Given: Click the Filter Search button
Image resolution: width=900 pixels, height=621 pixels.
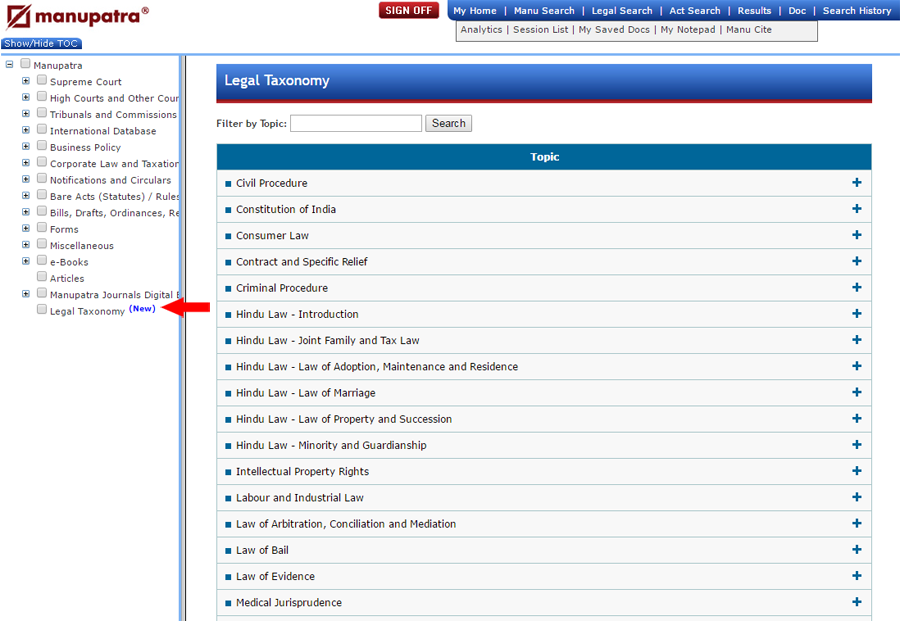Looking at the screenshot, I should pos(448,123).
